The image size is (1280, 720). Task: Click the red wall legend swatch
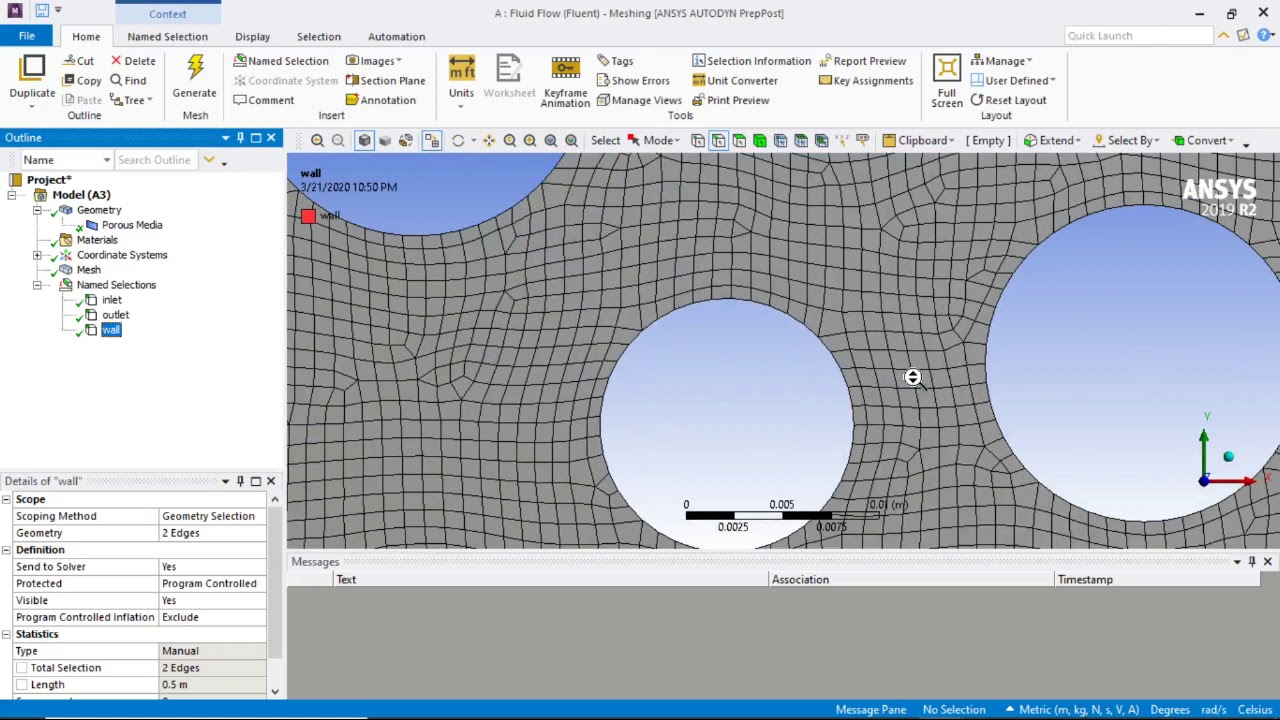[x=308, y=216]
